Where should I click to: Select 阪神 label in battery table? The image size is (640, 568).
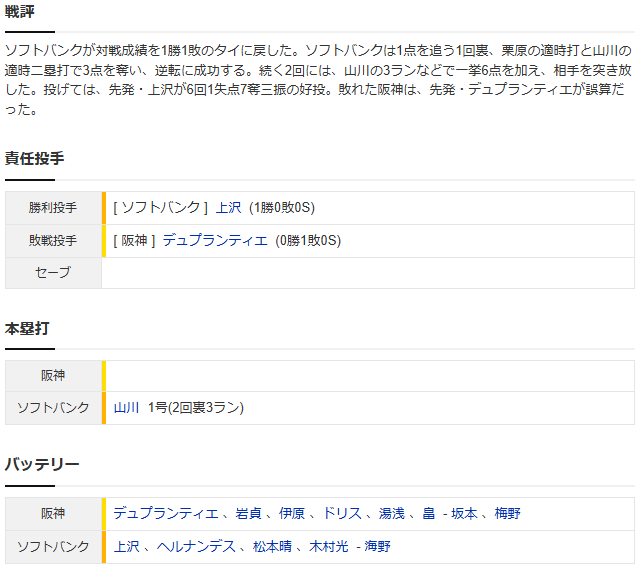53,513
